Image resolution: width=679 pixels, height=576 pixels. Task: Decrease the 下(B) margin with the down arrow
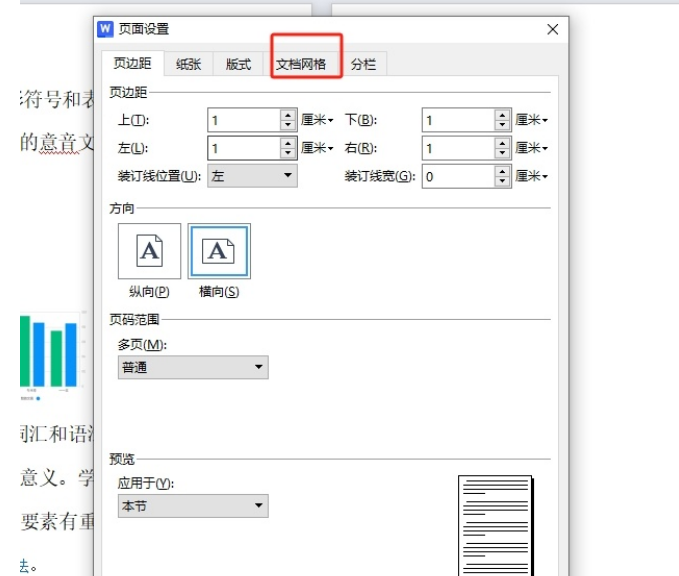(502, 126)
